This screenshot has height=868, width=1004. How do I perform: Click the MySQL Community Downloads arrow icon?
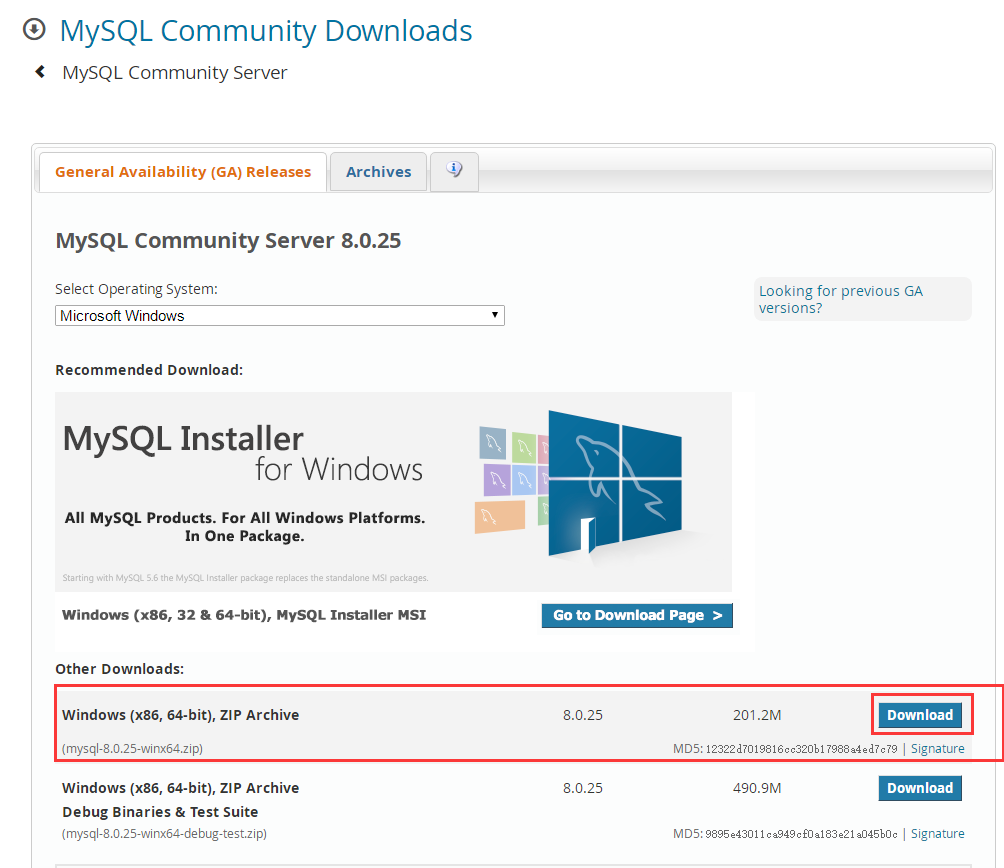point(33,30)
